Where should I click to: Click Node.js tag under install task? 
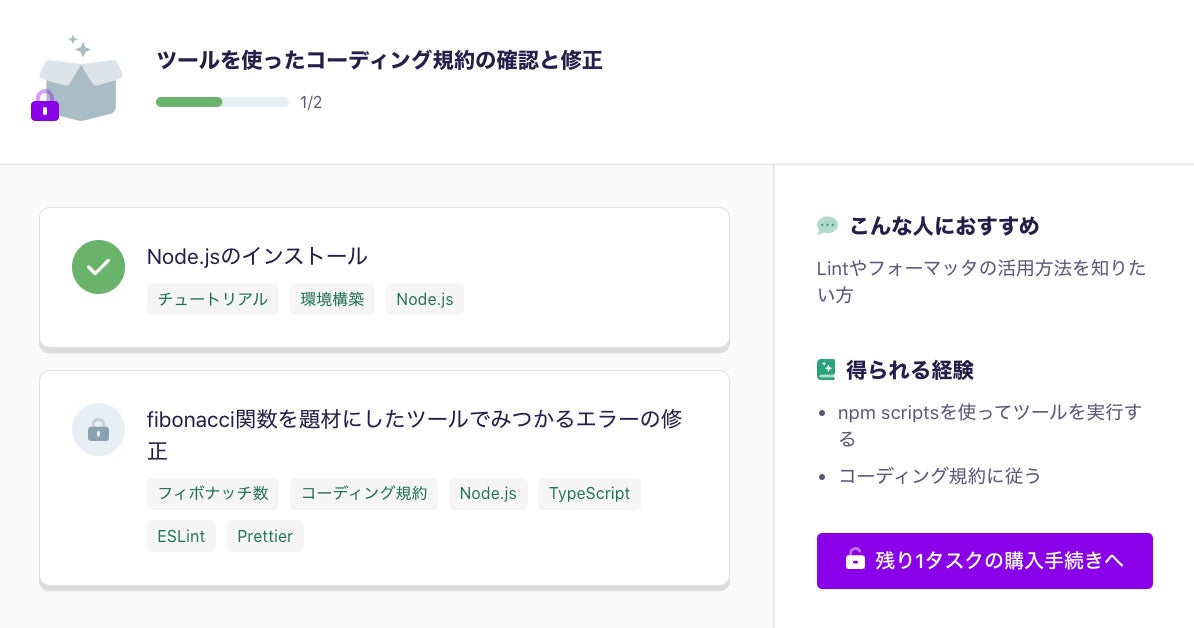coord(424,299)
